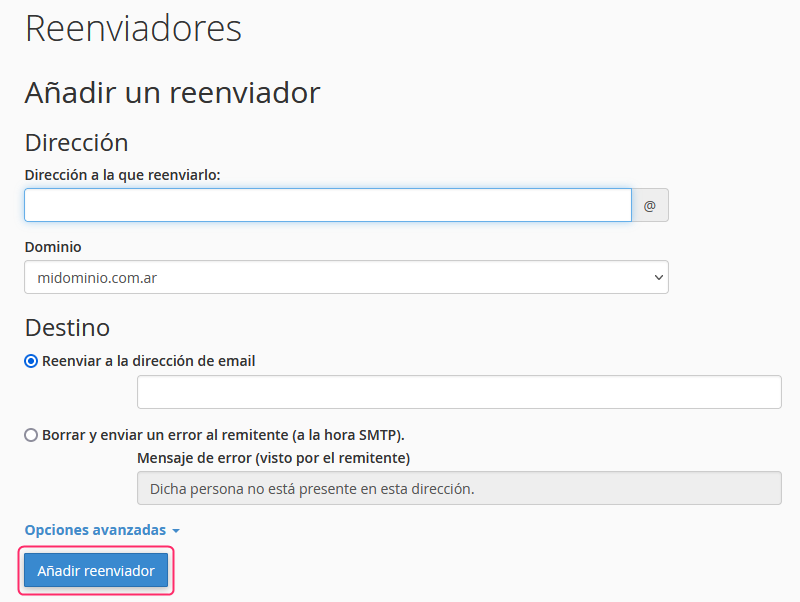Click the 'Reenviar a la dirección de email' label text
Viewport: 800px width, 602px height.
click(x=148, y=361)
